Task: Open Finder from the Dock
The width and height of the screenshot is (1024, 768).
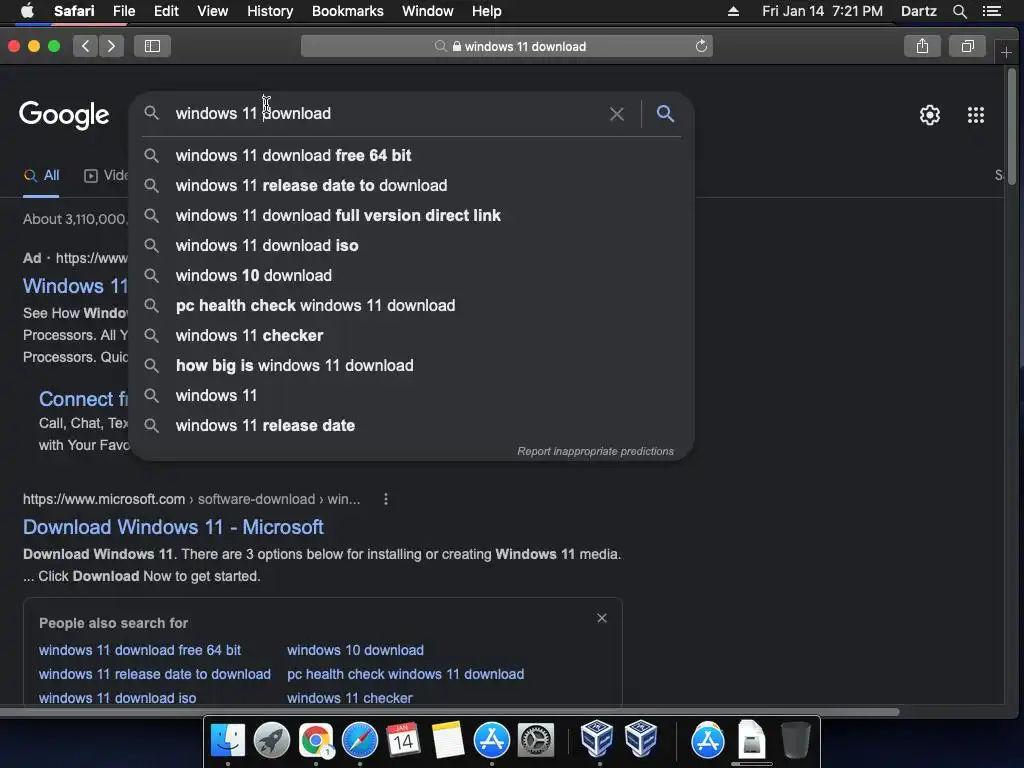Action: point(228,740)
